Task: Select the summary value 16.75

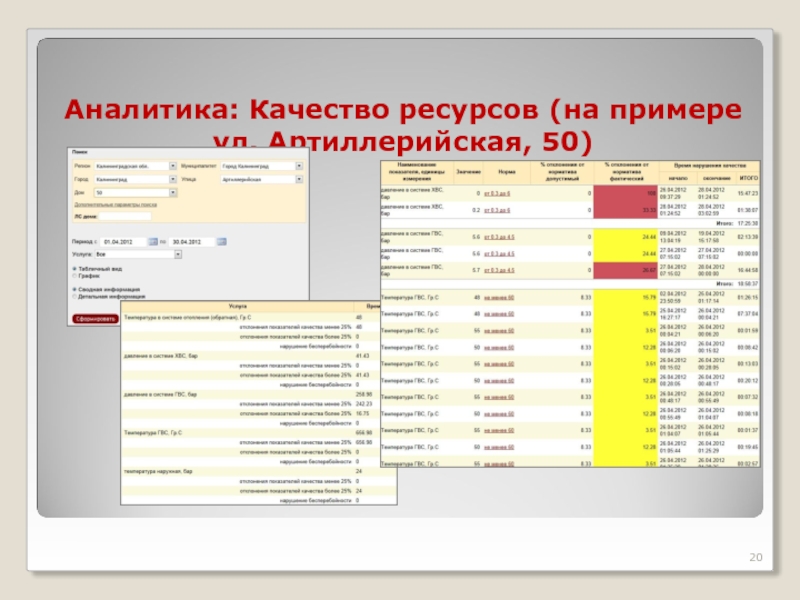Action: click(362, 414)
